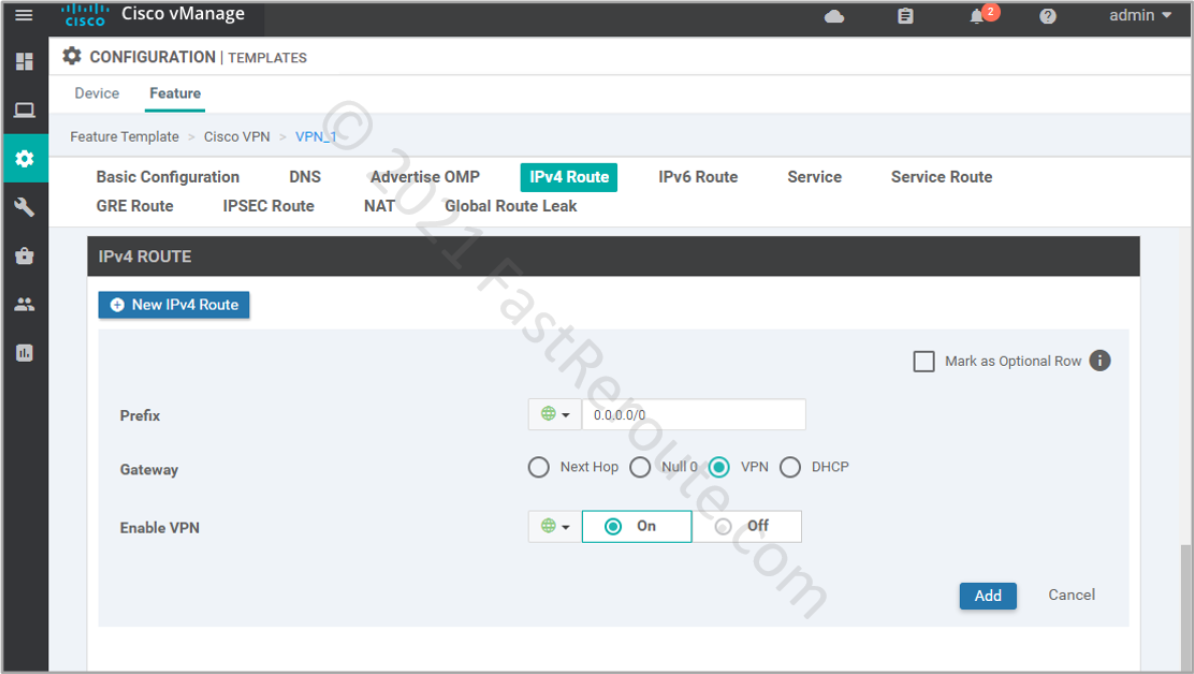1194x674 pixels.
Task: Click the Configuration header gear icon
Action: [x=72, y=56]
